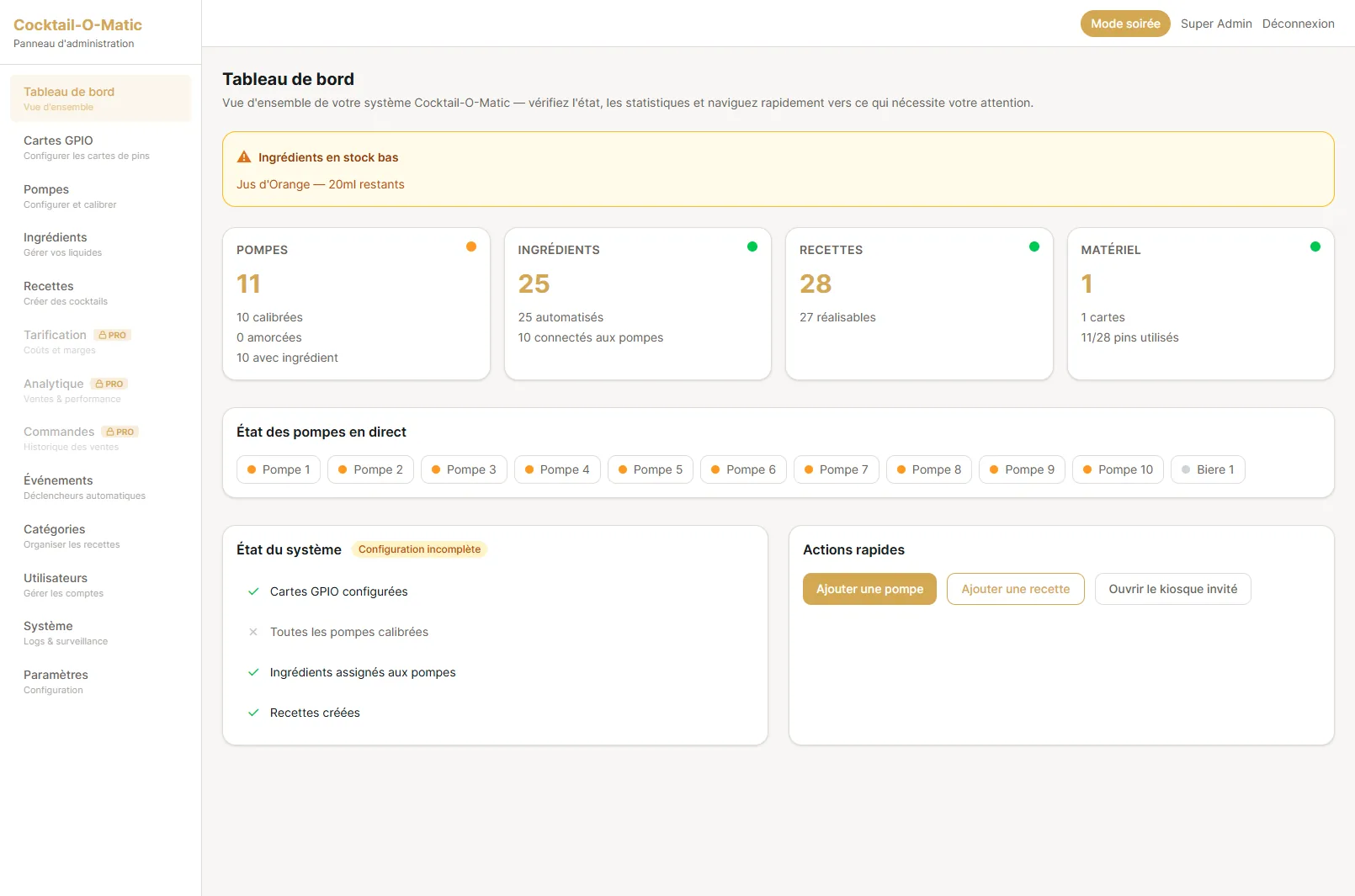Click '11/28 pins utilisés' text
The height and width of the screenshot is (896, 1355).
pos(1129,337)
